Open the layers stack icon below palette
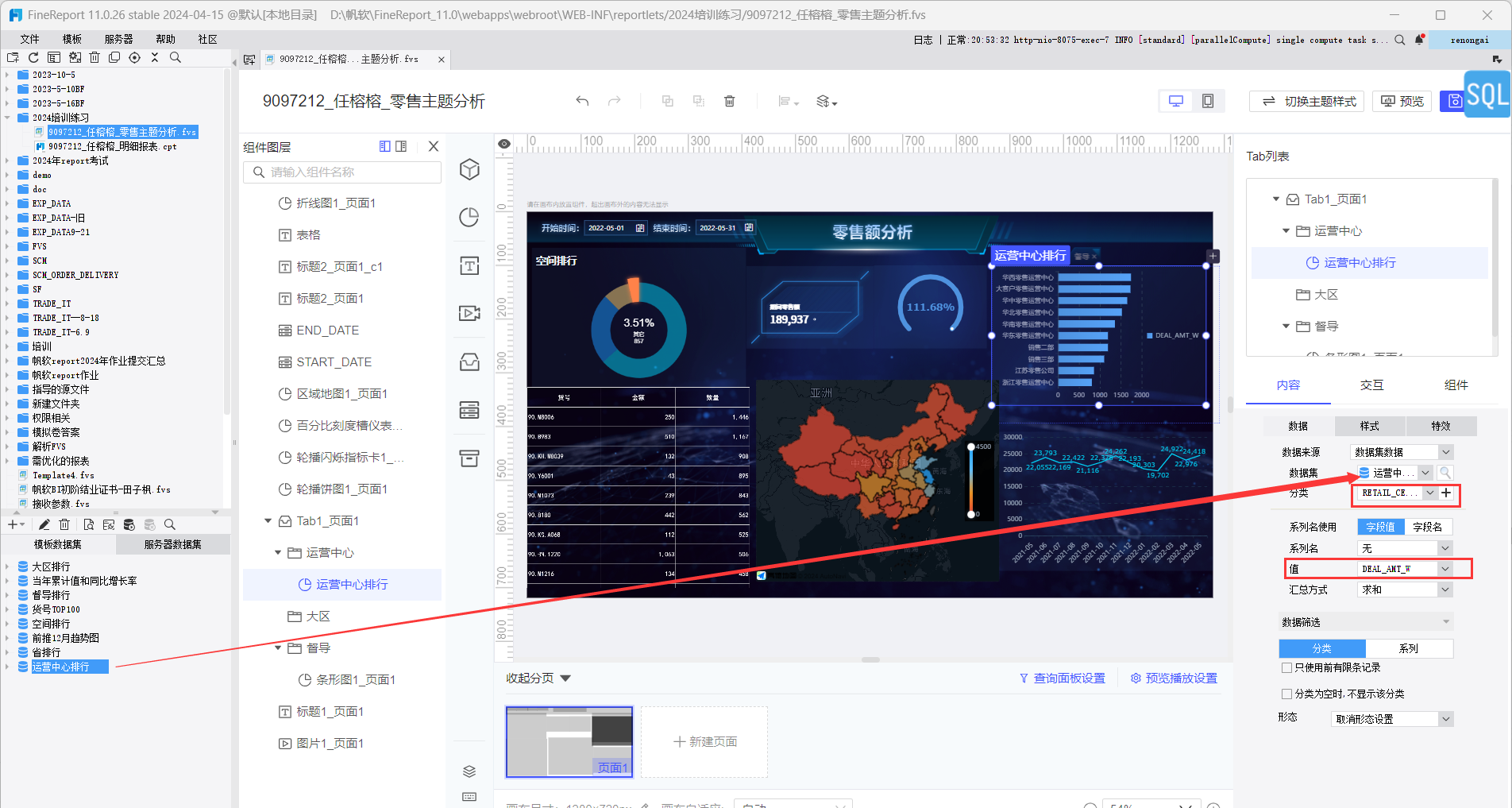Image resolution: width=1512 pixels, height=808 pixels. pos(469,771)
